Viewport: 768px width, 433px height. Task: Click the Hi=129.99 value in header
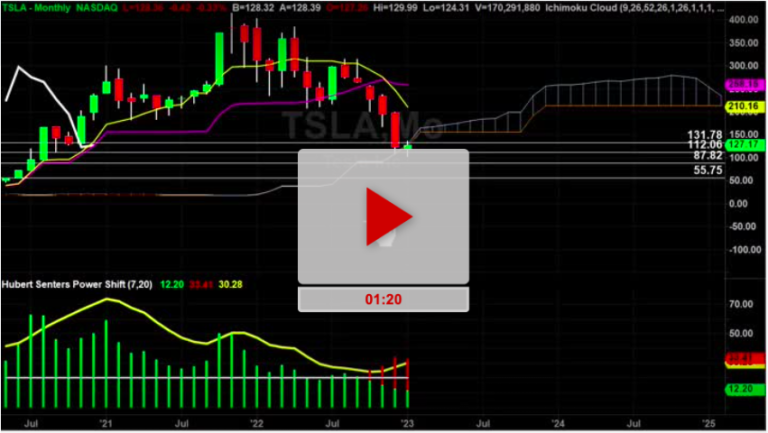point(336,6)
